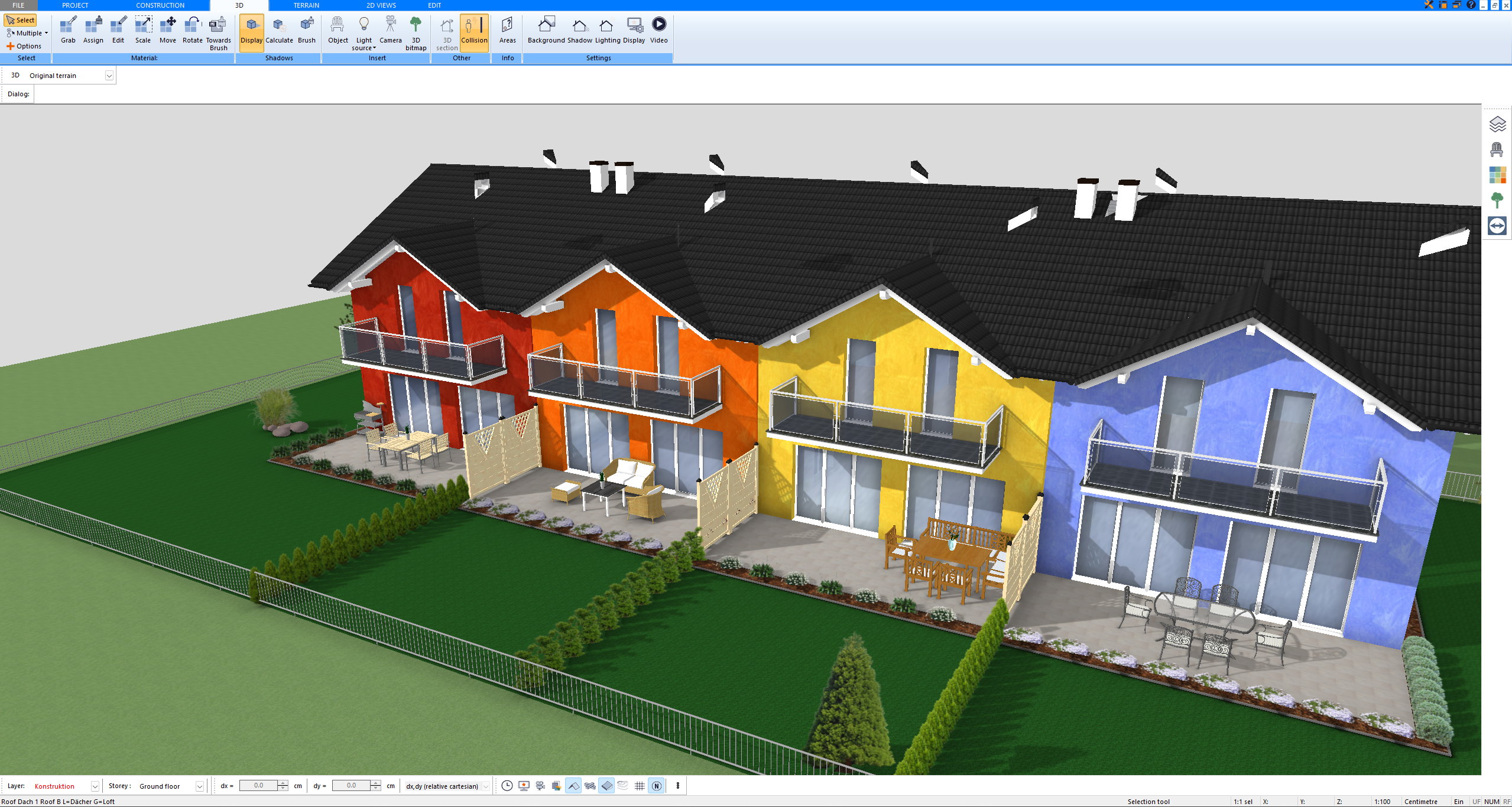Open the plants tree catalog in sidebar

pos(1497,200)
